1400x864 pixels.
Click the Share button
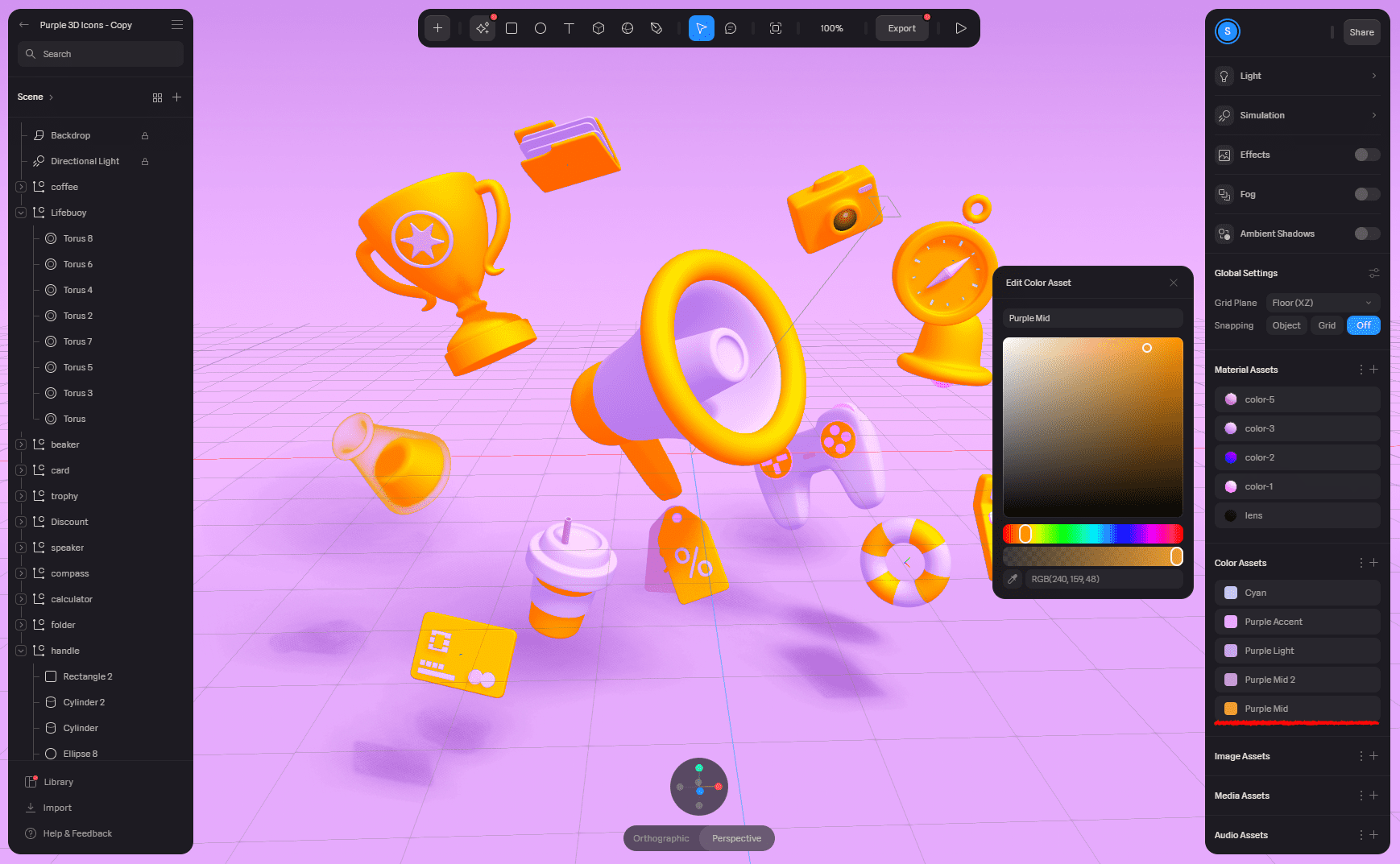[x=1362, y=32]
